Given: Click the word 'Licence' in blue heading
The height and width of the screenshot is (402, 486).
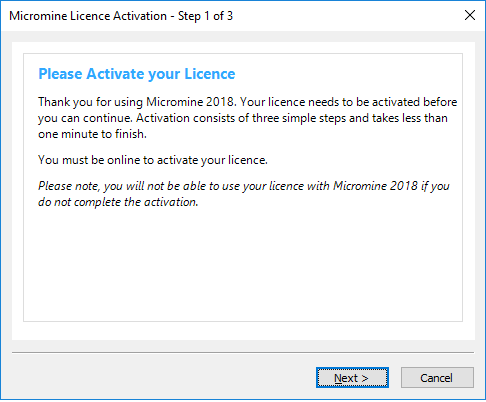Looking at the screenshot, I should (210, 74).
